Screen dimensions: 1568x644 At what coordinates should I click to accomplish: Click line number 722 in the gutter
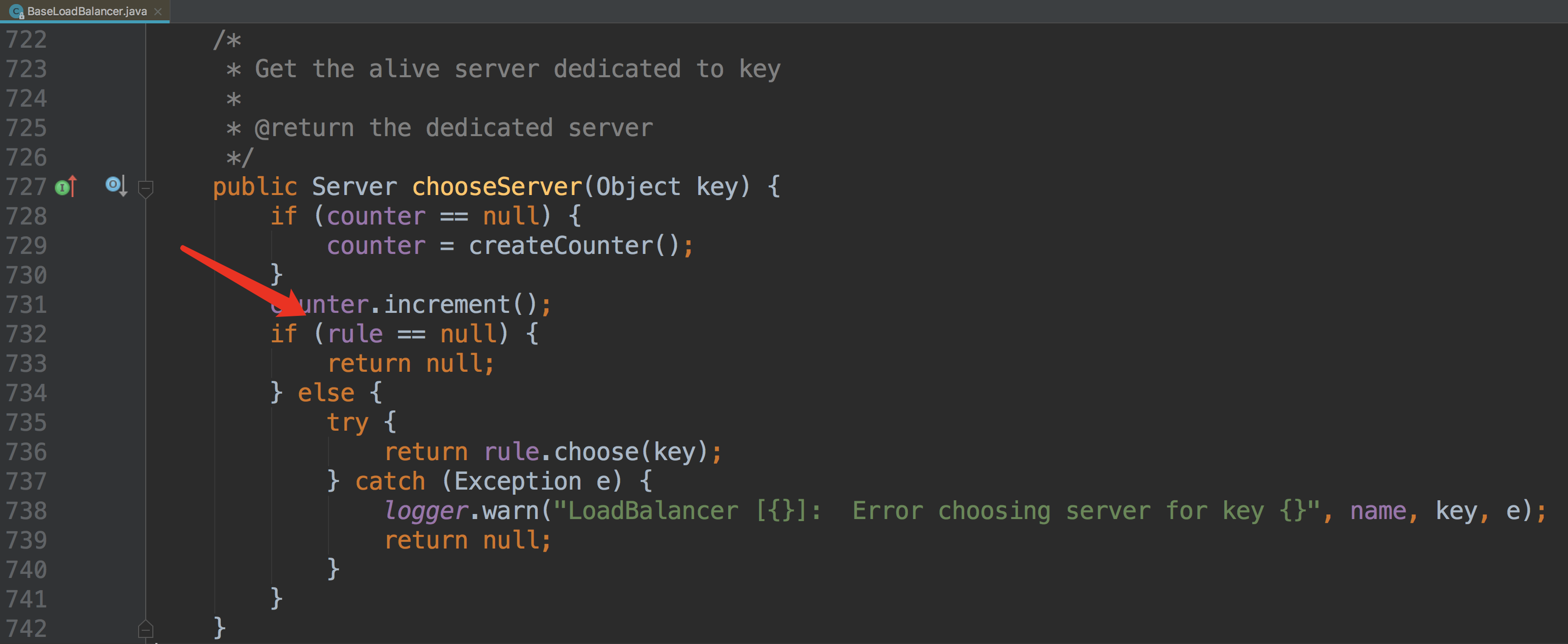(x=26, y=40)
